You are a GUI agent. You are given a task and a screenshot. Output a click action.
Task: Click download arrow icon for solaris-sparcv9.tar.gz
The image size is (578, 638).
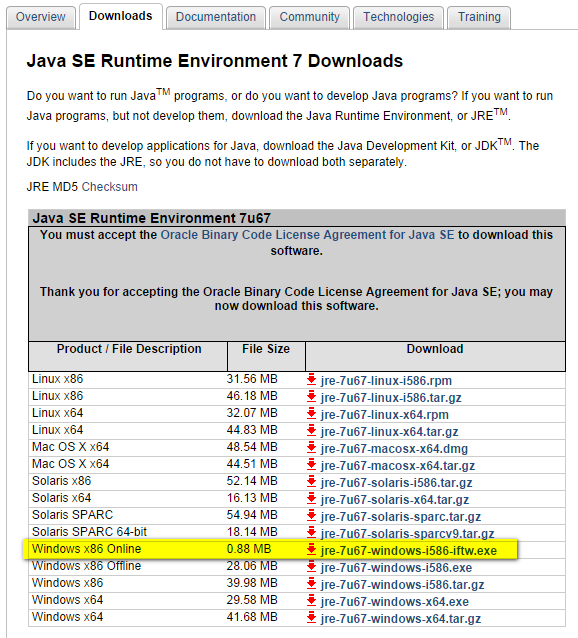pos(312,533)
